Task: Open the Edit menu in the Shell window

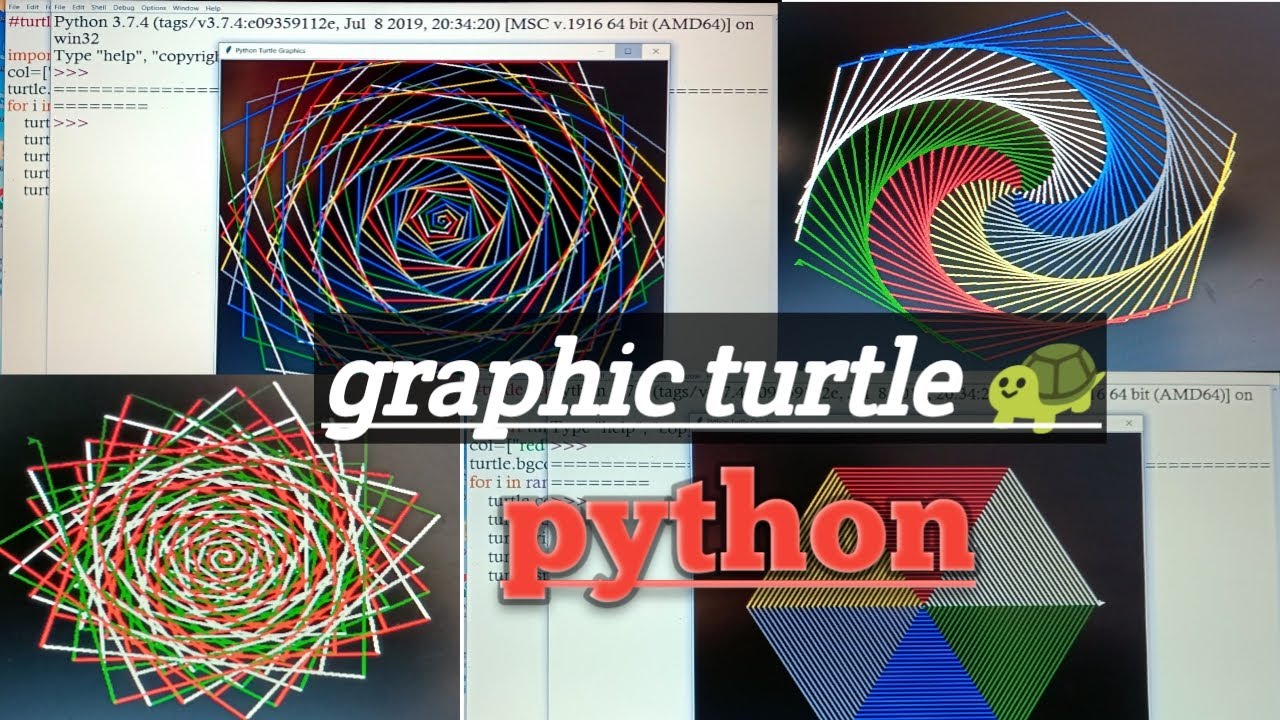Action: click(78, 8)
